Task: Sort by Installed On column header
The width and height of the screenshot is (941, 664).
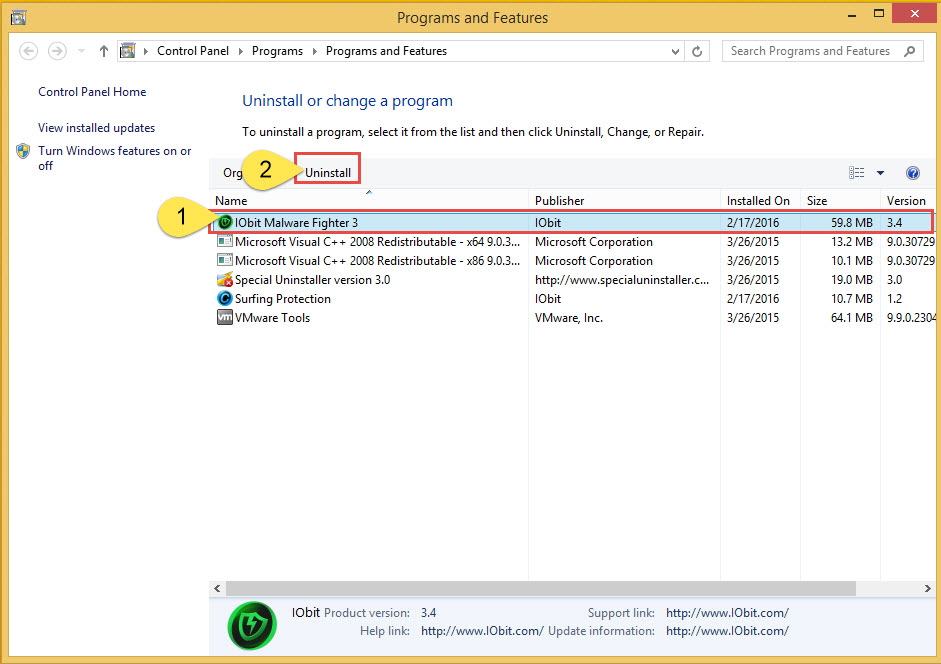Action: click(x=760, y=201)
